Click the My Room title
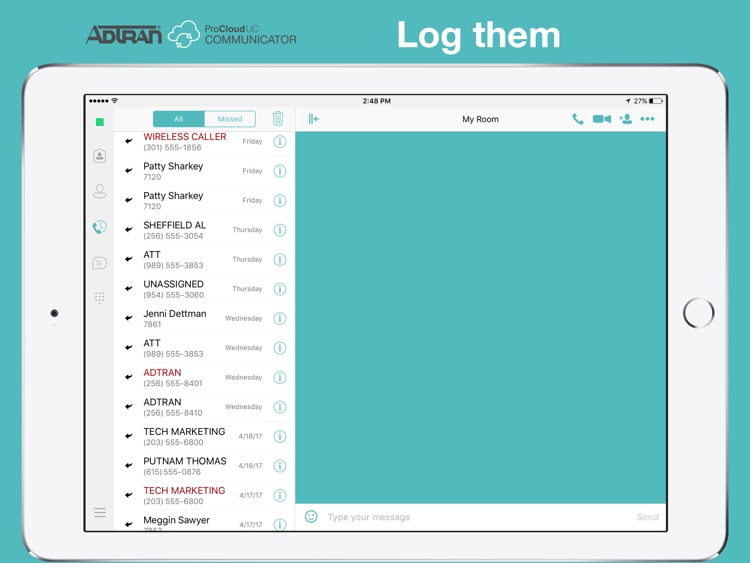 [480, 119]
